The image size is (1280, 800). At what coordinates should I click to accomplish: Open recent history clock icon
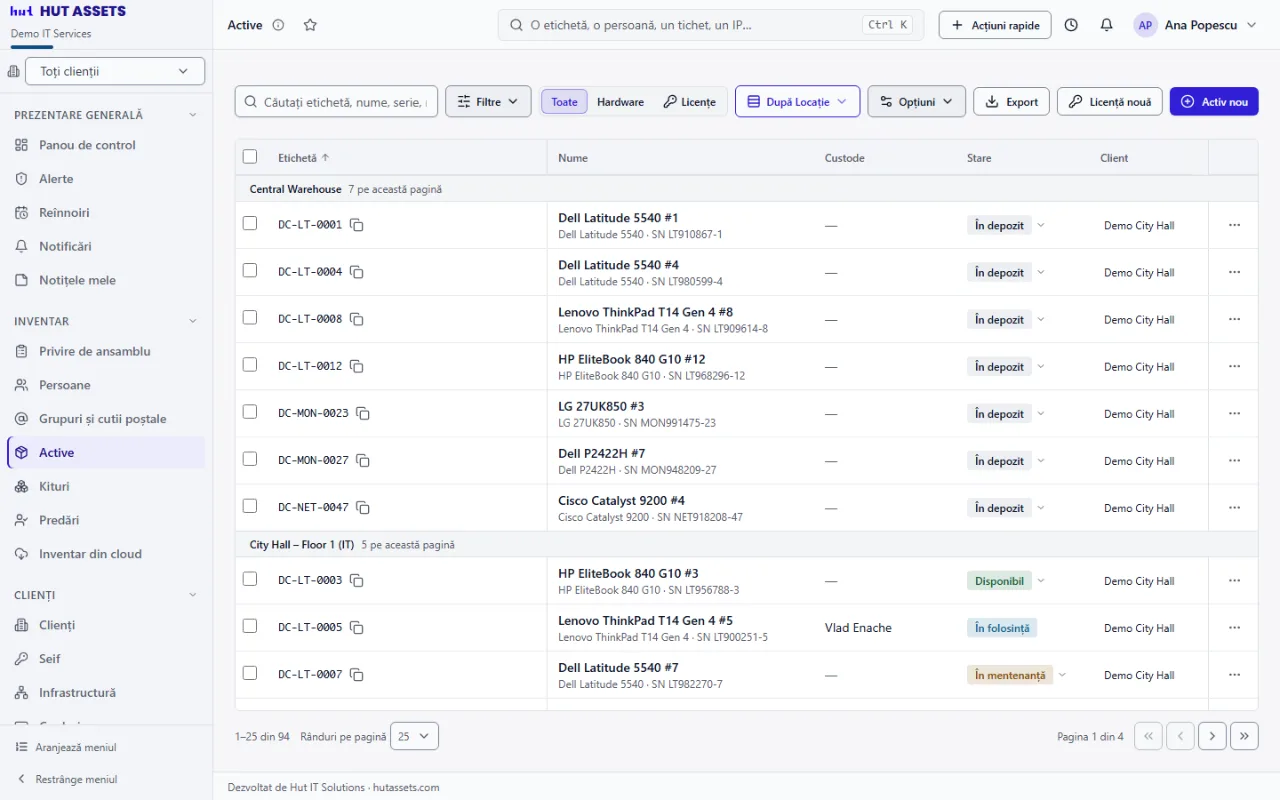click(x=1071, y=25)
